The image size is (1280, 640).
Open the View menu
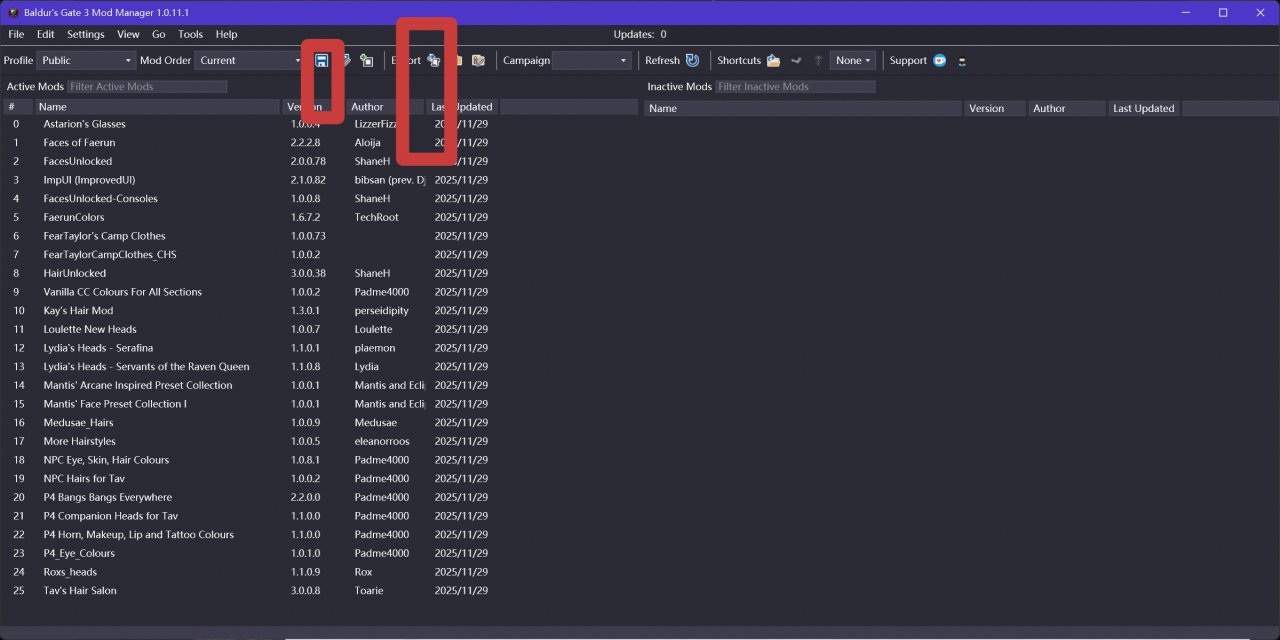point(128,34)
